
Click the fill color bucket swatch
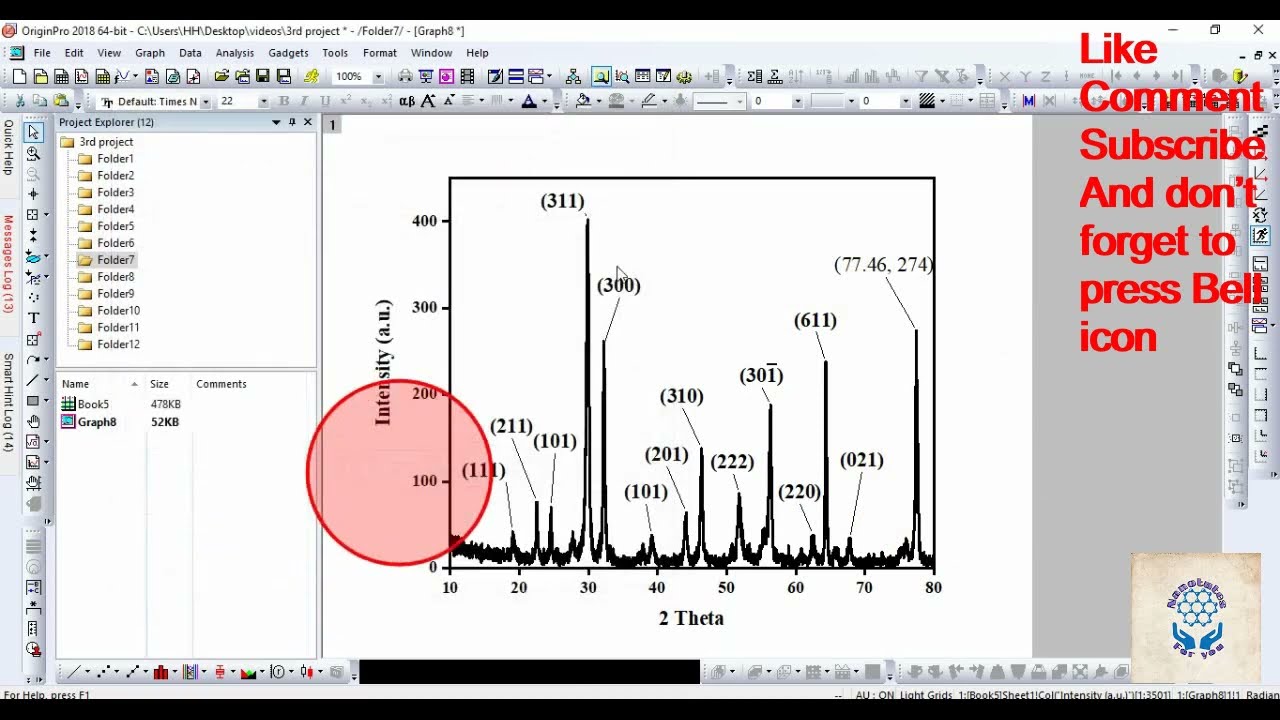(x=584, y=101)
